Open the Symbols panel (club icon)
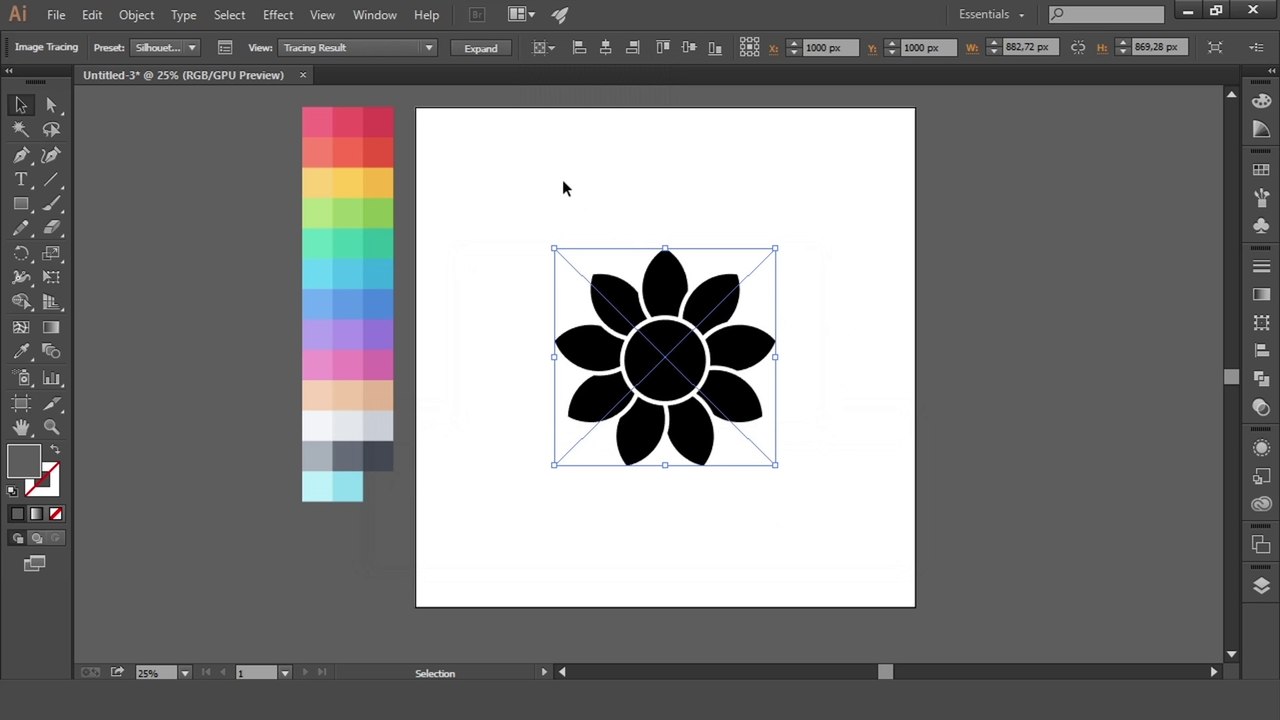Viewport: 1280px width, 720px height. click(x=1261, y=226)
